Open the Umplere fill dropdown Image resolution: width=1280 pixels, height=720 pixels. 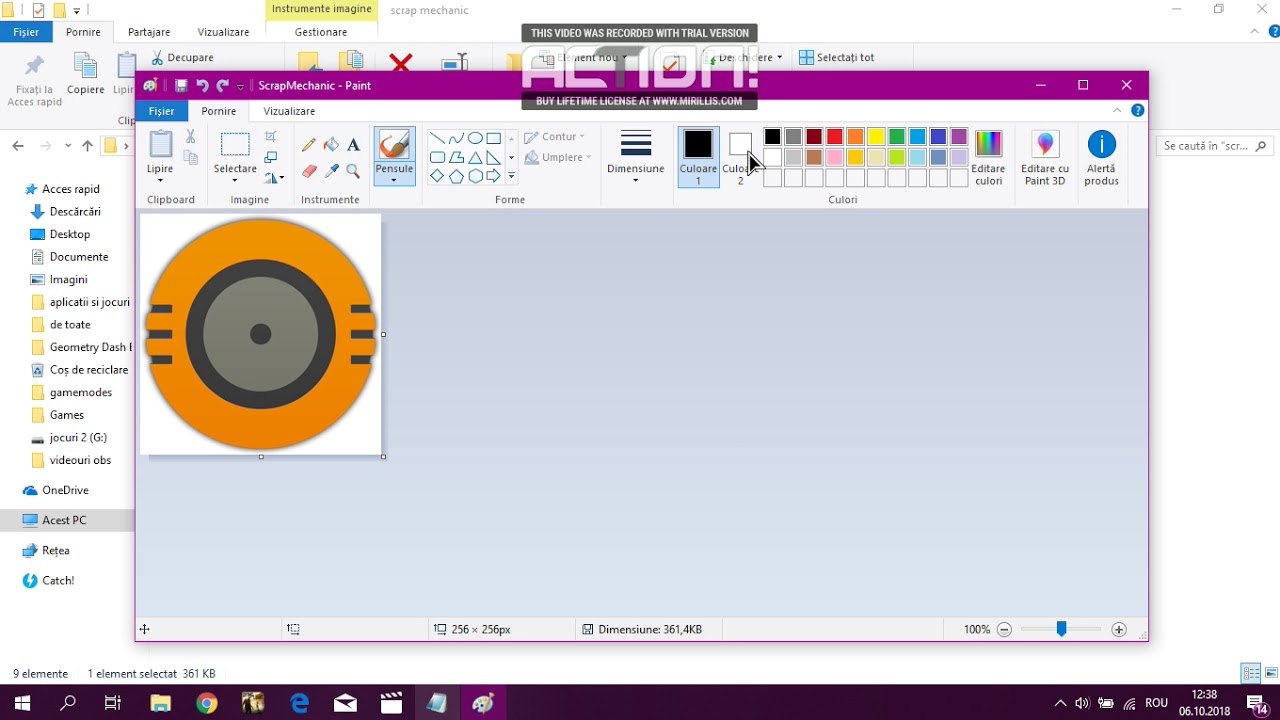pos(556,157)
